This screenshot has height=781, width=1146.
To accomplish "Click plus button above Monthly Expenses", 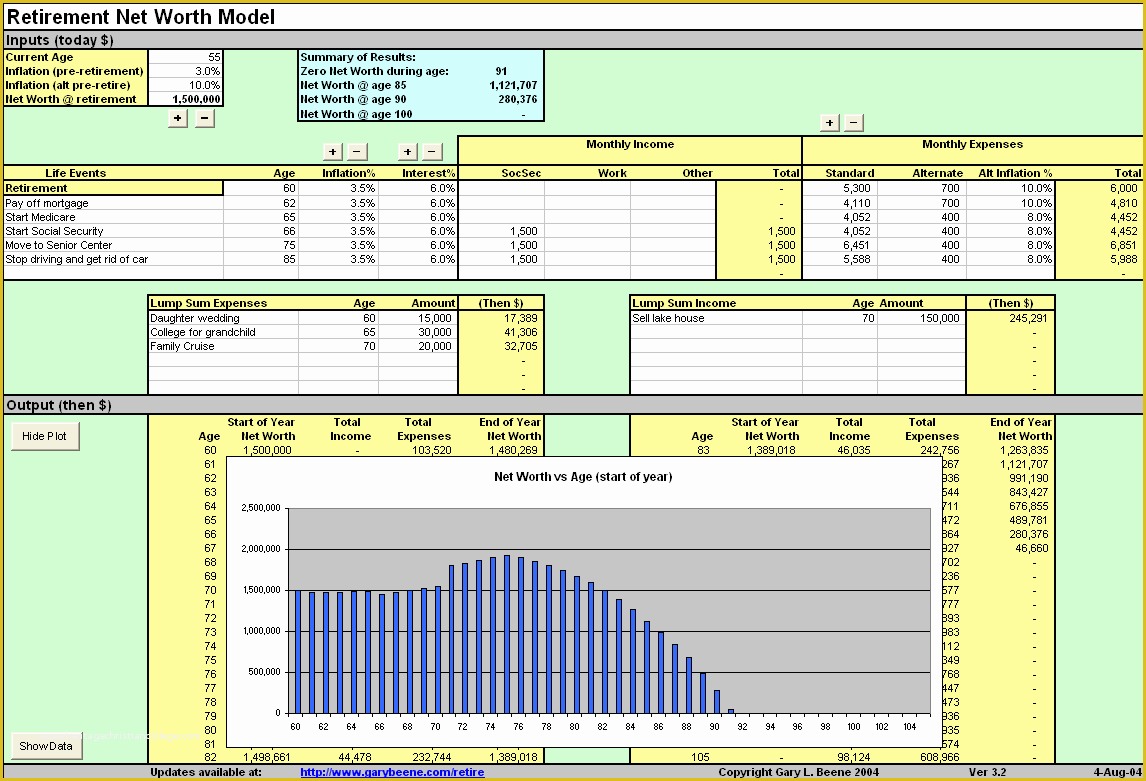I will tap(829, 123).
